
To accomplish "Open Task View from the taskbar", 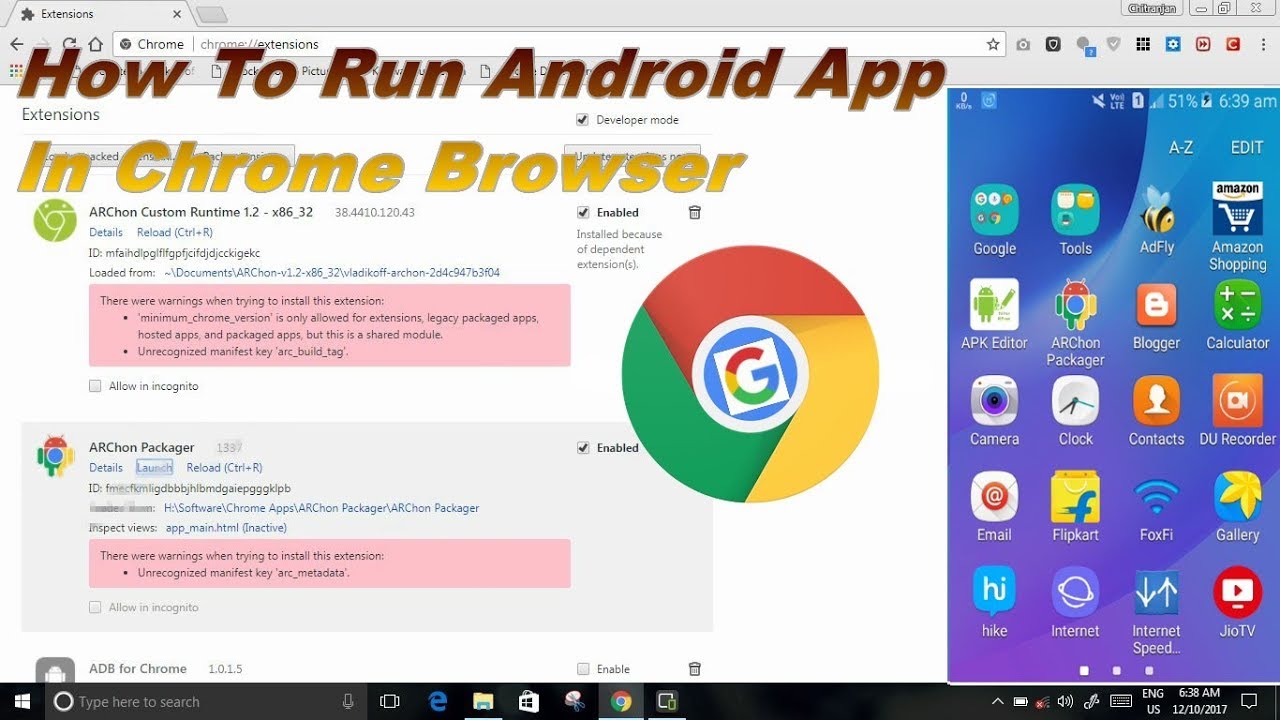I will click(390, 701).
